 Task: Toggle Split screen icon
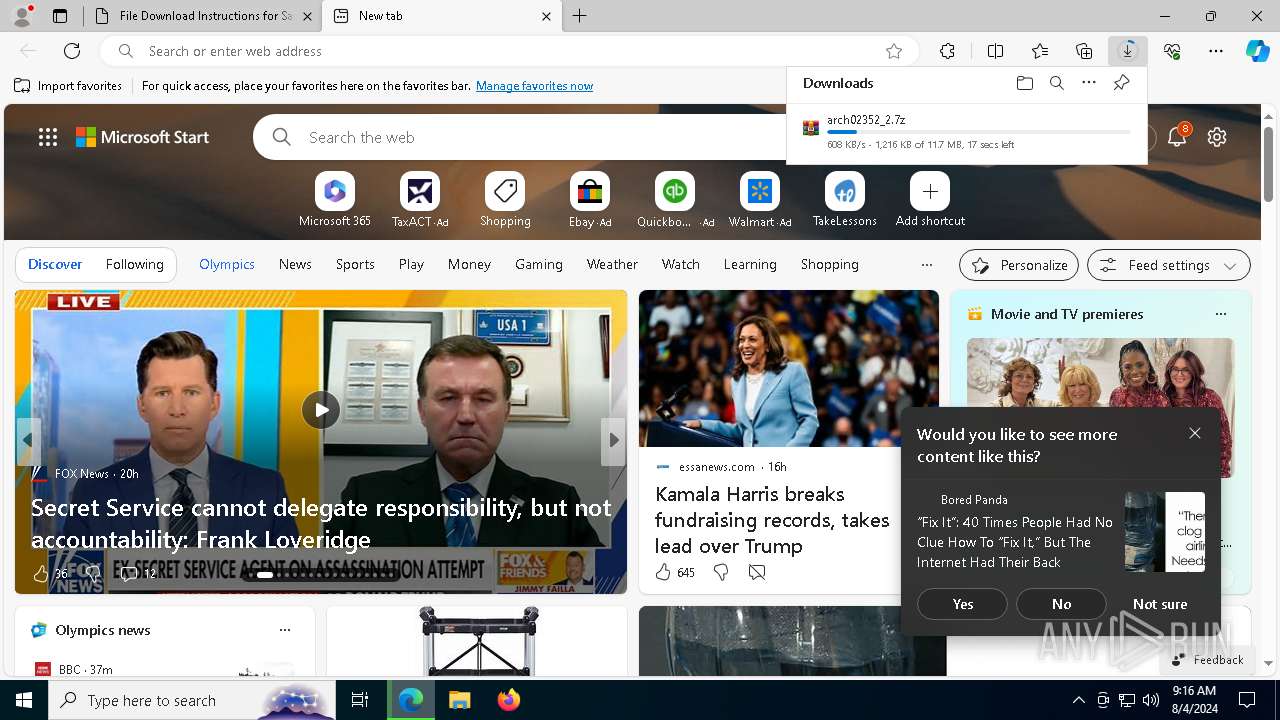click(995, 51)
